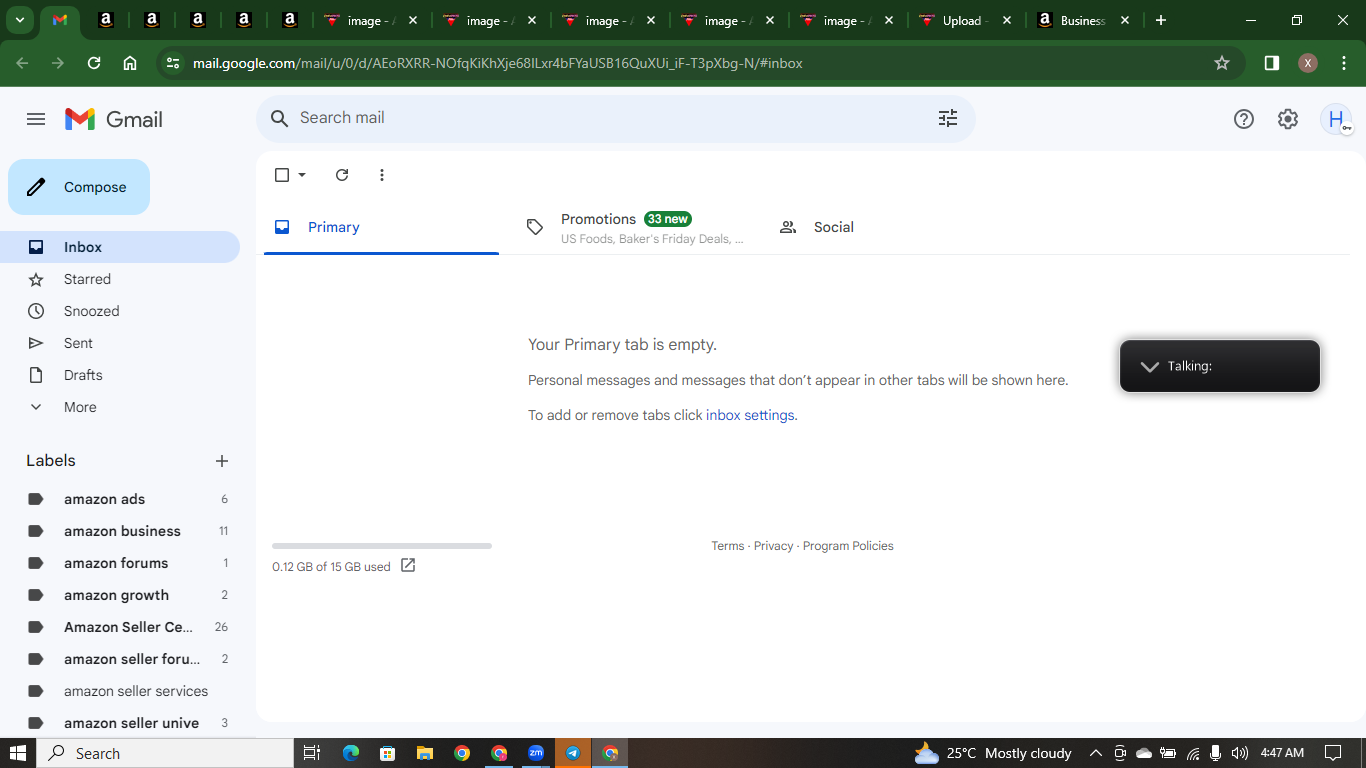Show search options filter icon
Image resolution: width=1366 pixels, height=768 pixels.
(948, 118)
